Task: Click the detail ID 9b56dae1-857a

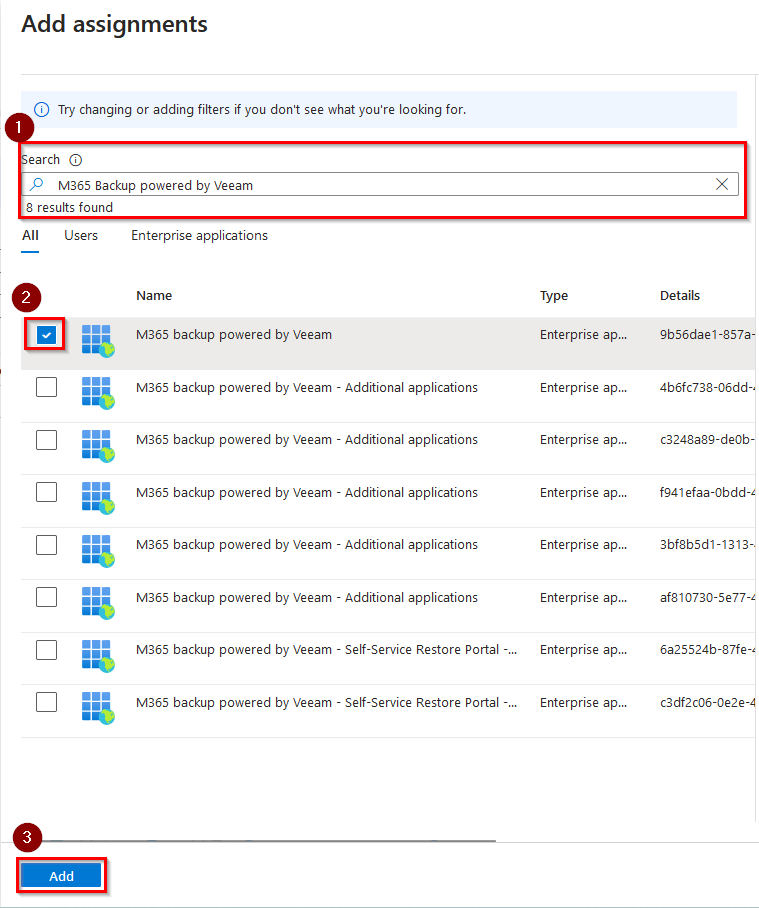Action: [707, 335]
